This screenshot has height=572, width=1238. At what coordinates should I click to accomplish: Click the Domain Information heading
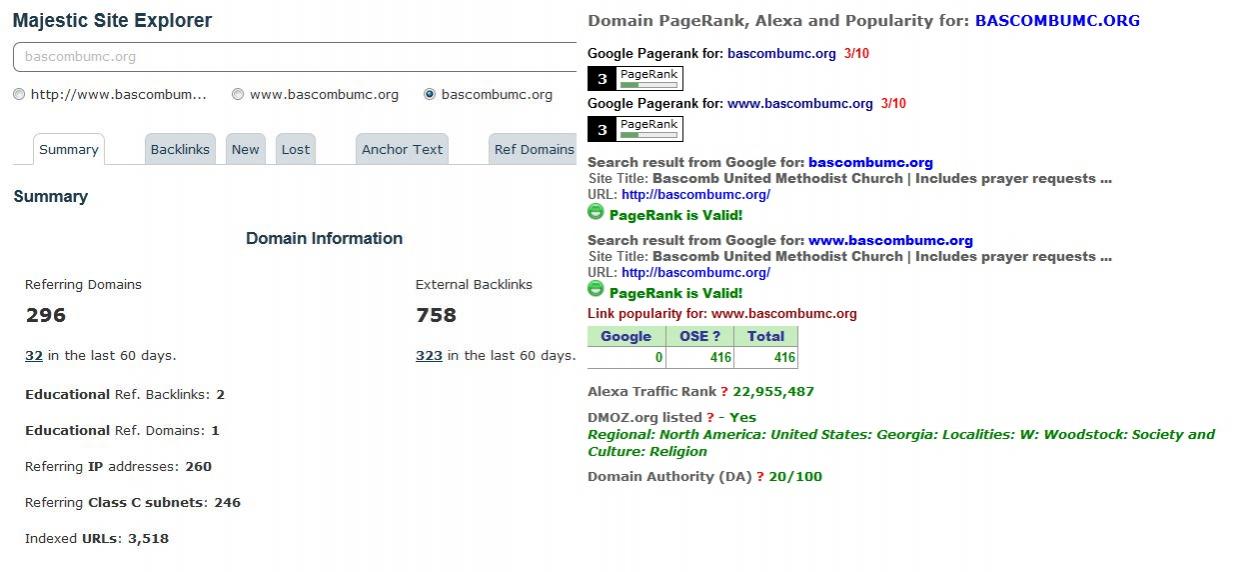pos(324,239)
